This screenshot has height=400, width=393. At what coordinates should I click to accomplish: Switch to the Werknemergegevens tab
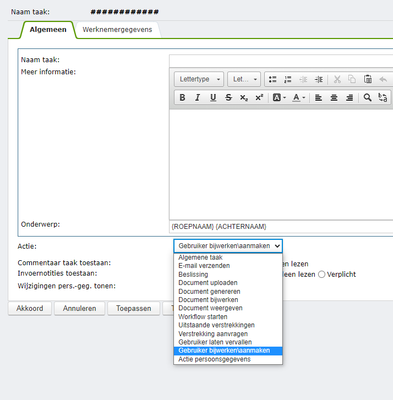[x=117, y=30]
